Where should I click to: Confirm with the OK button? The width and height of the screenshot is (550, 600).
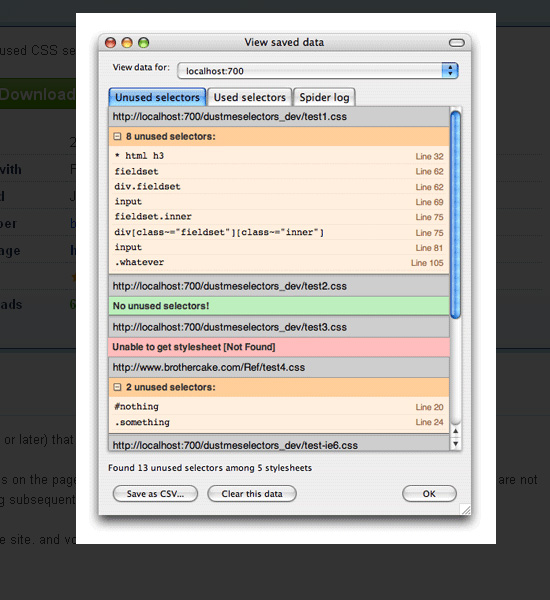[x=429, y=494]
